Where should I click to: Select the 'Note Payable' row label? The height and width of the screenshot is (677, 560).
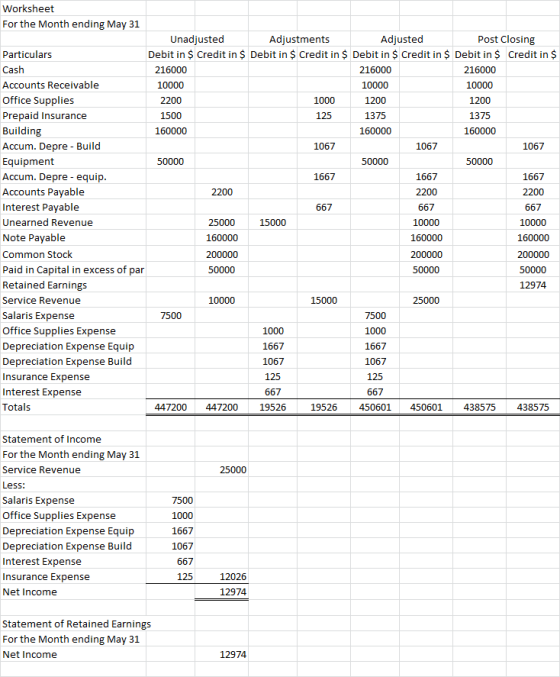pyautogui.click(x=34, y=238)
